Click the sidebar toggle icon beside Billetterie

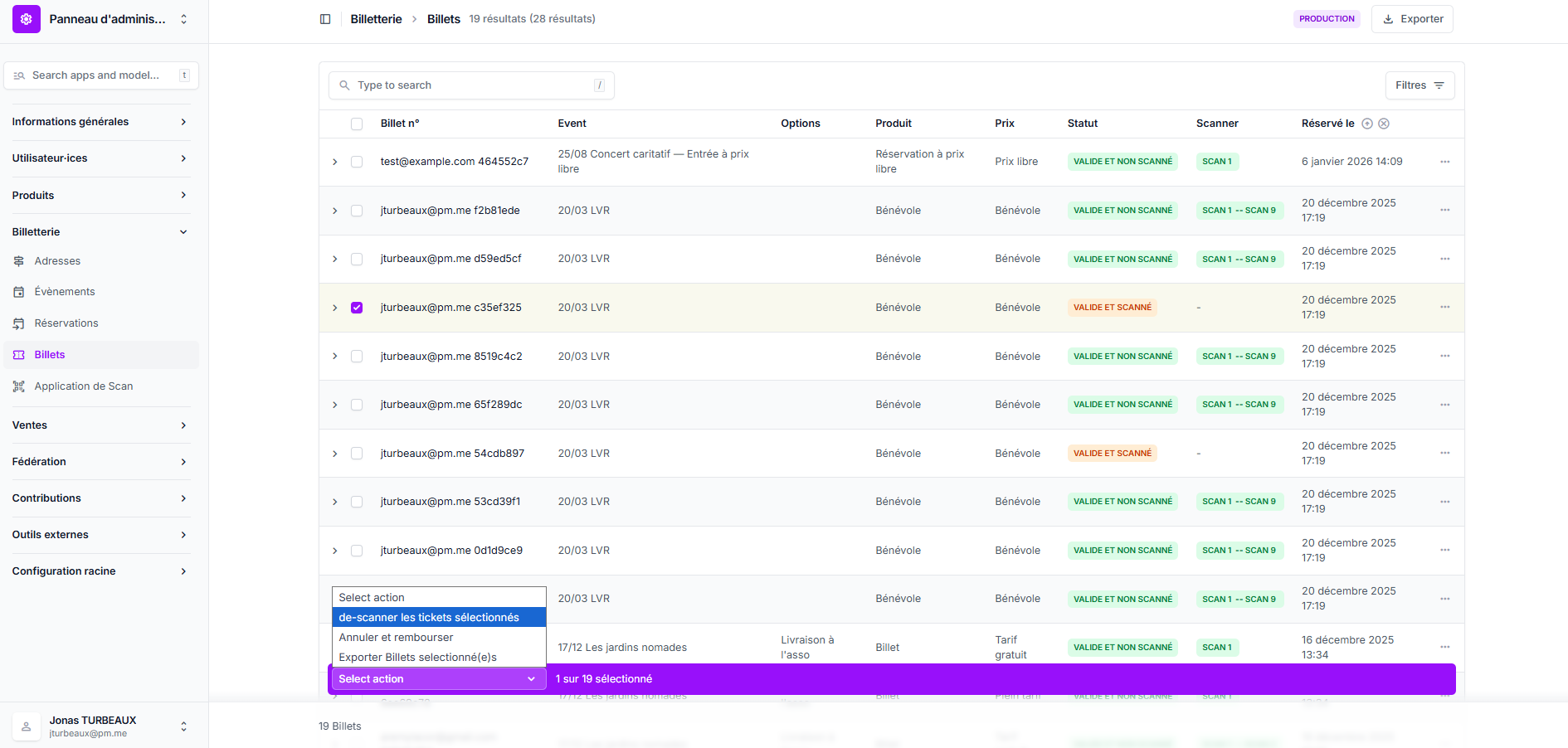pos(325,19)
